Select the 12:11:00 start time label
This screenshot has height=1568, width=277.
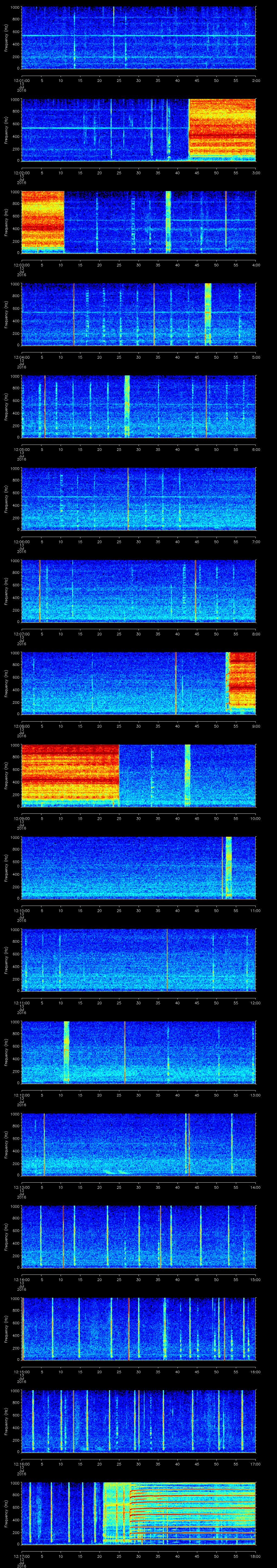21,1003
